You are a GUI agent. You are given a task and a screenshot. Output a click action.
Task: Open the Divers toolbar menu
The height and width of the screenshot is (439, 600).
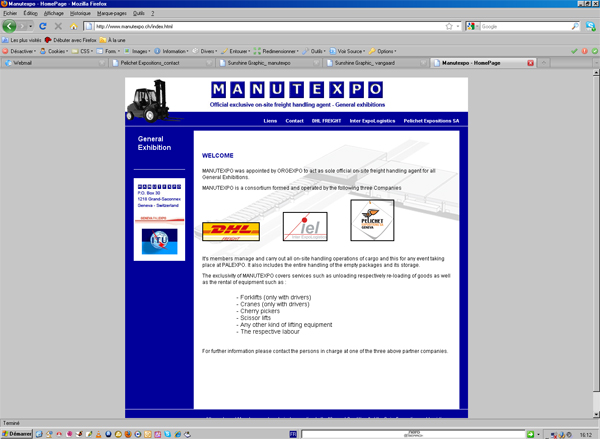coord(205,51)
